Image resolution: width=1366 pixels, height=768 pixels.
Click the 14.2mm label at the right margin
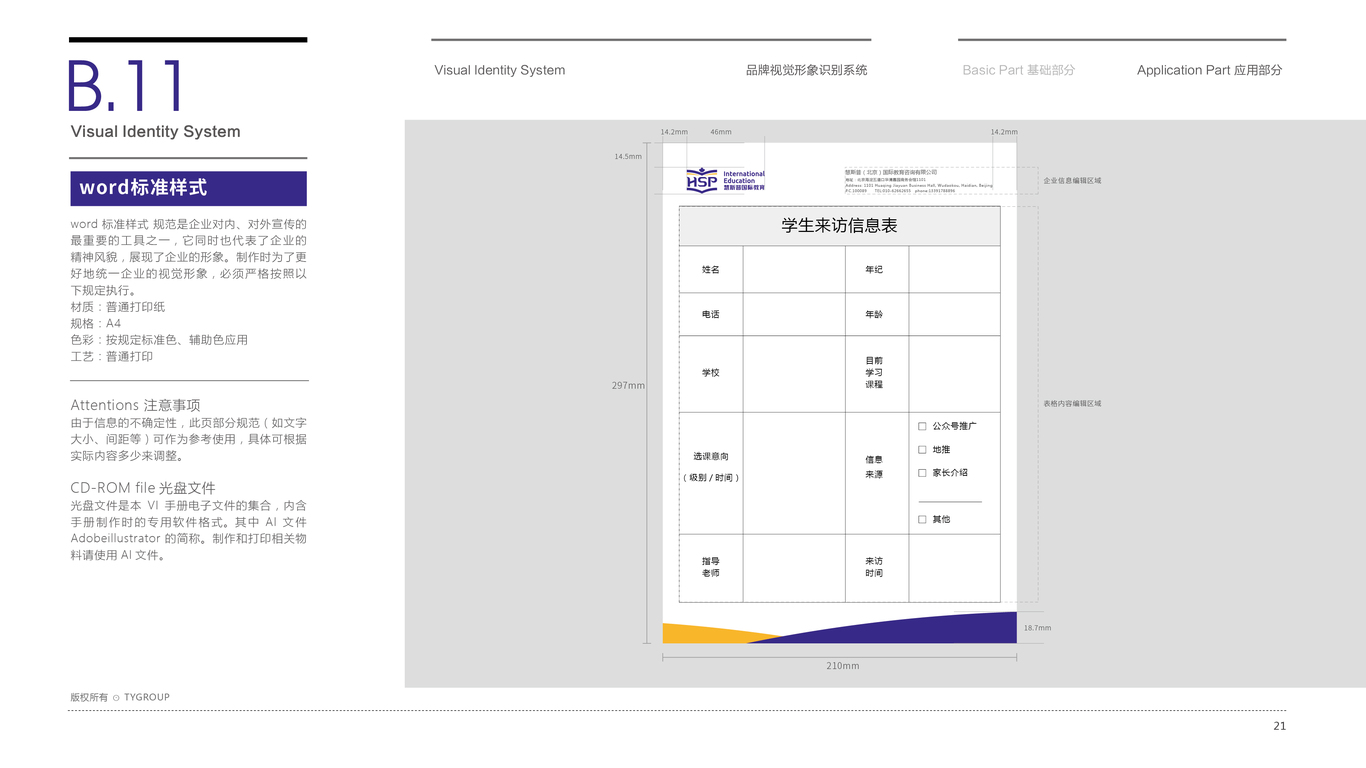pyautogui.click(x=1004, y=132)
